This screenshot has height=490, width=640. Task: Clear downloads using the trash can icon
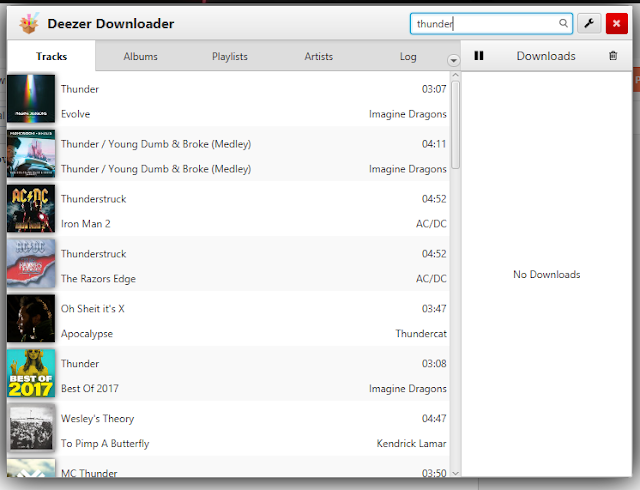613,56
